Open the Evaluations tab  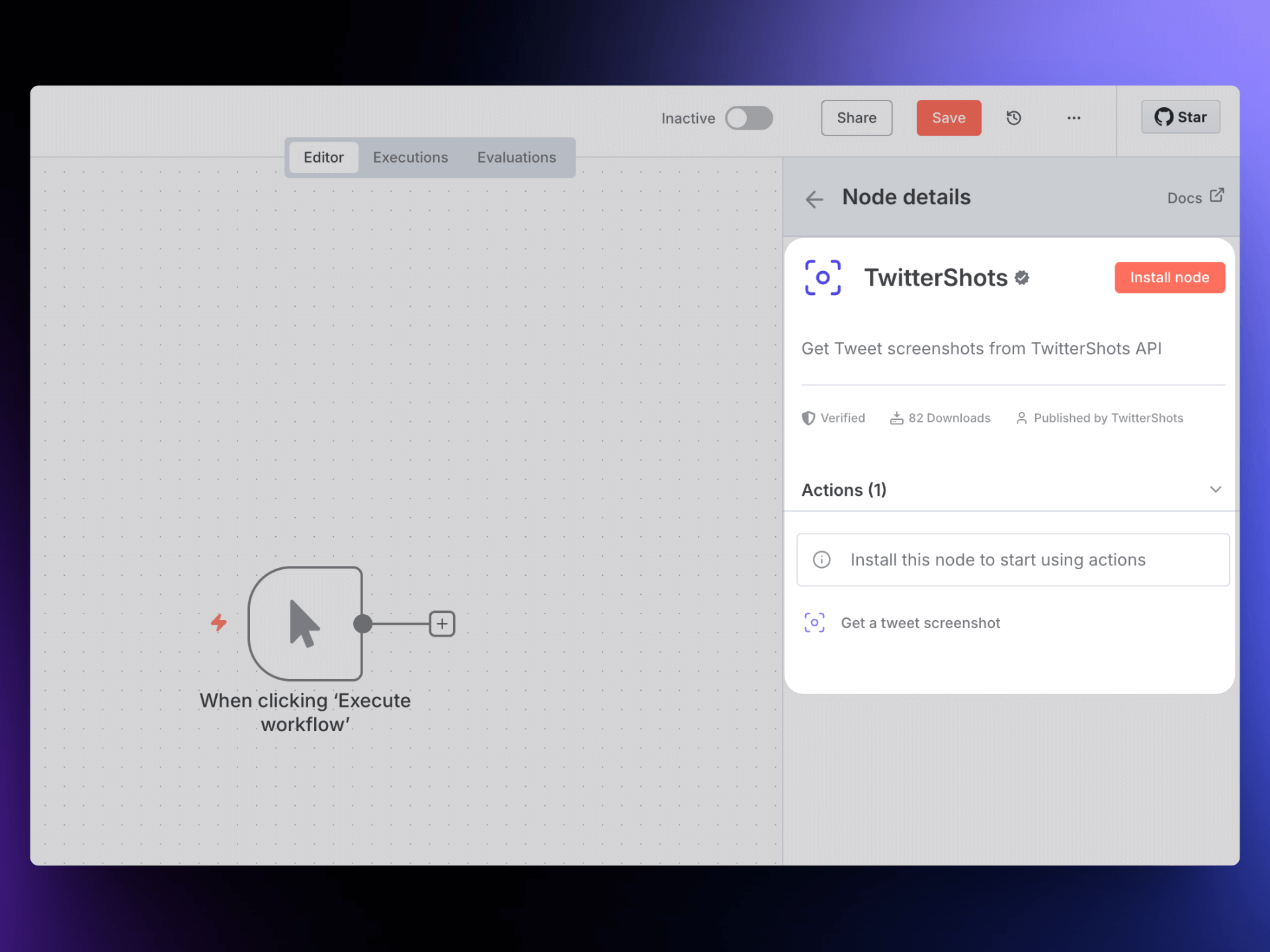pyautogui.click(x=517, y=157)
